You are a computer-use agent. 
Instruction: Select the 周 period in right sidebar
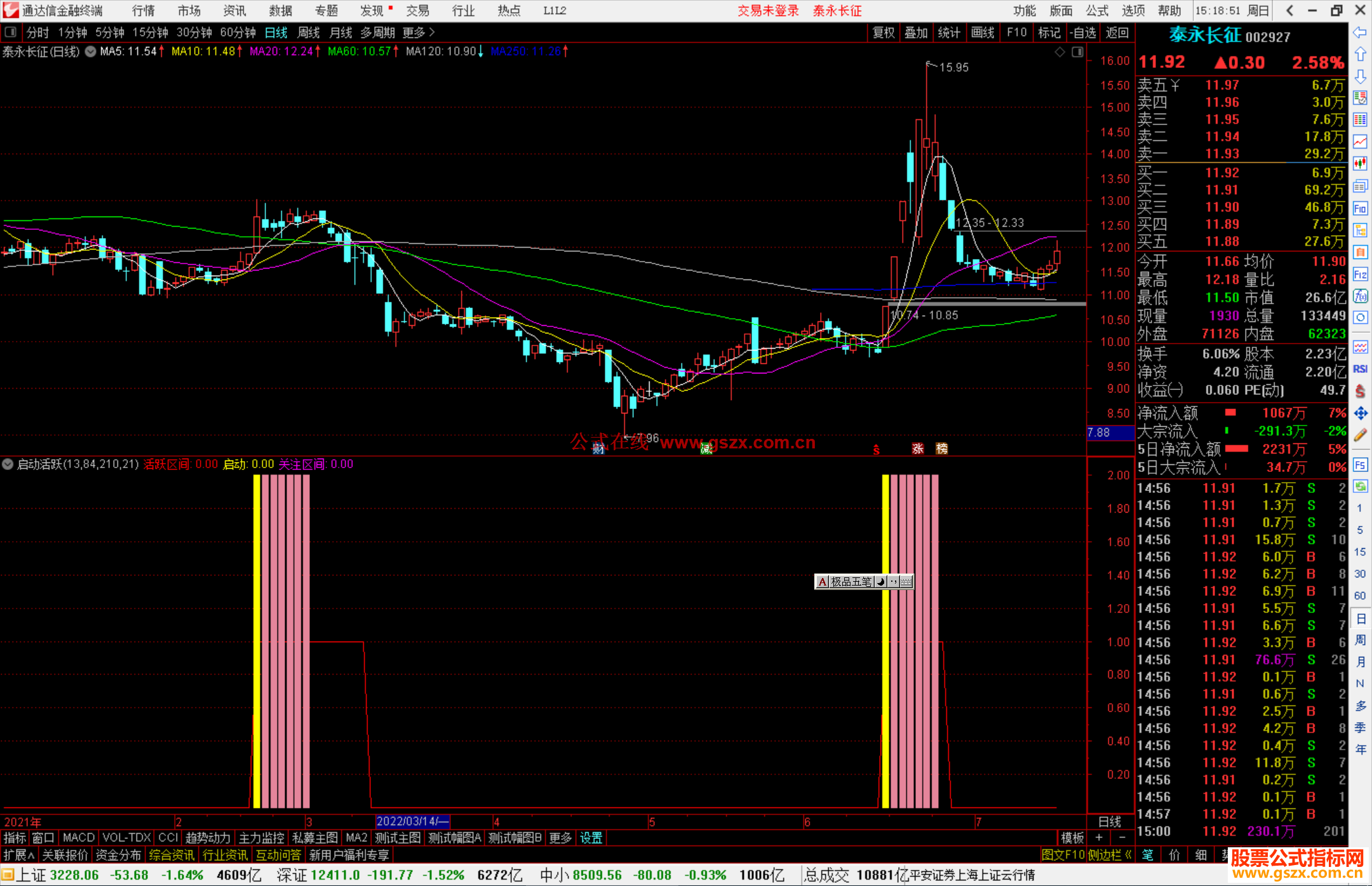click(x=1360, y=640)
